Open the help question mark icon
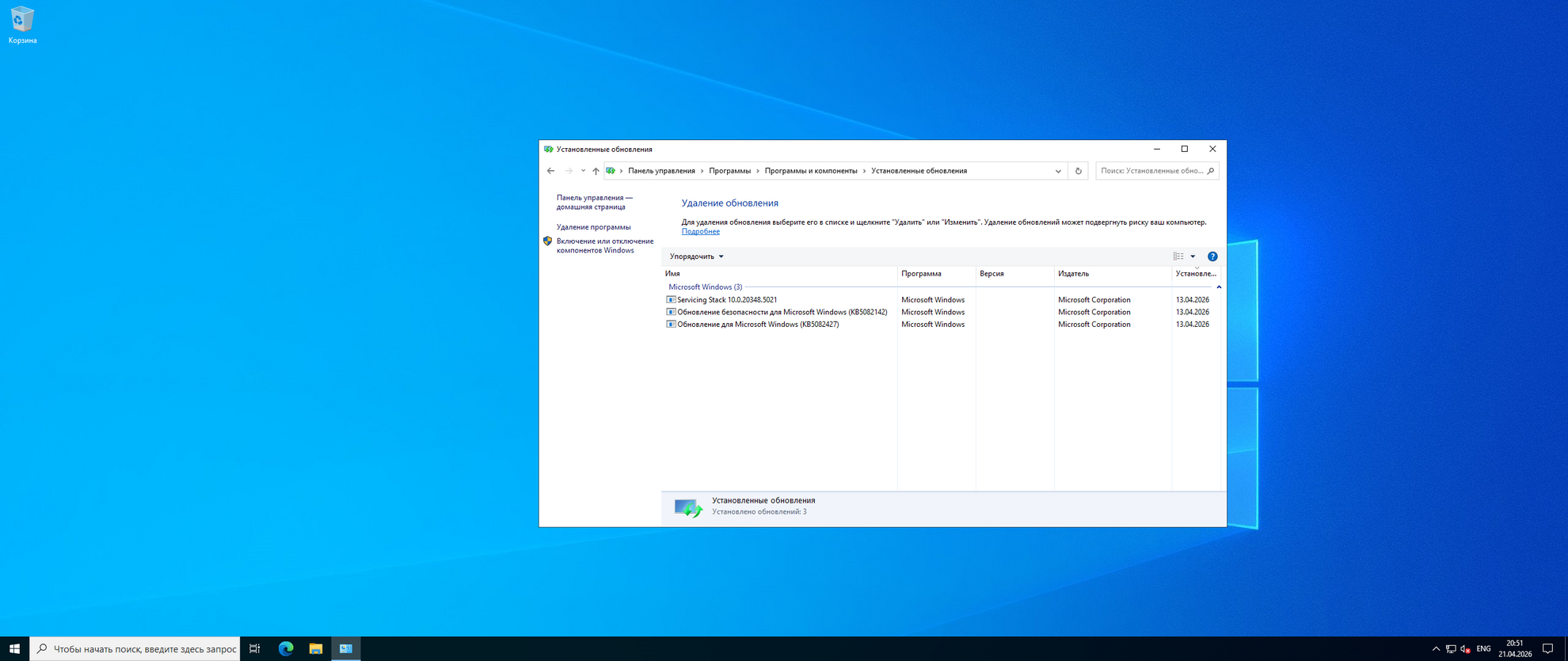The height and width of the screenshot is (661, 1568). coord(1212,256)
